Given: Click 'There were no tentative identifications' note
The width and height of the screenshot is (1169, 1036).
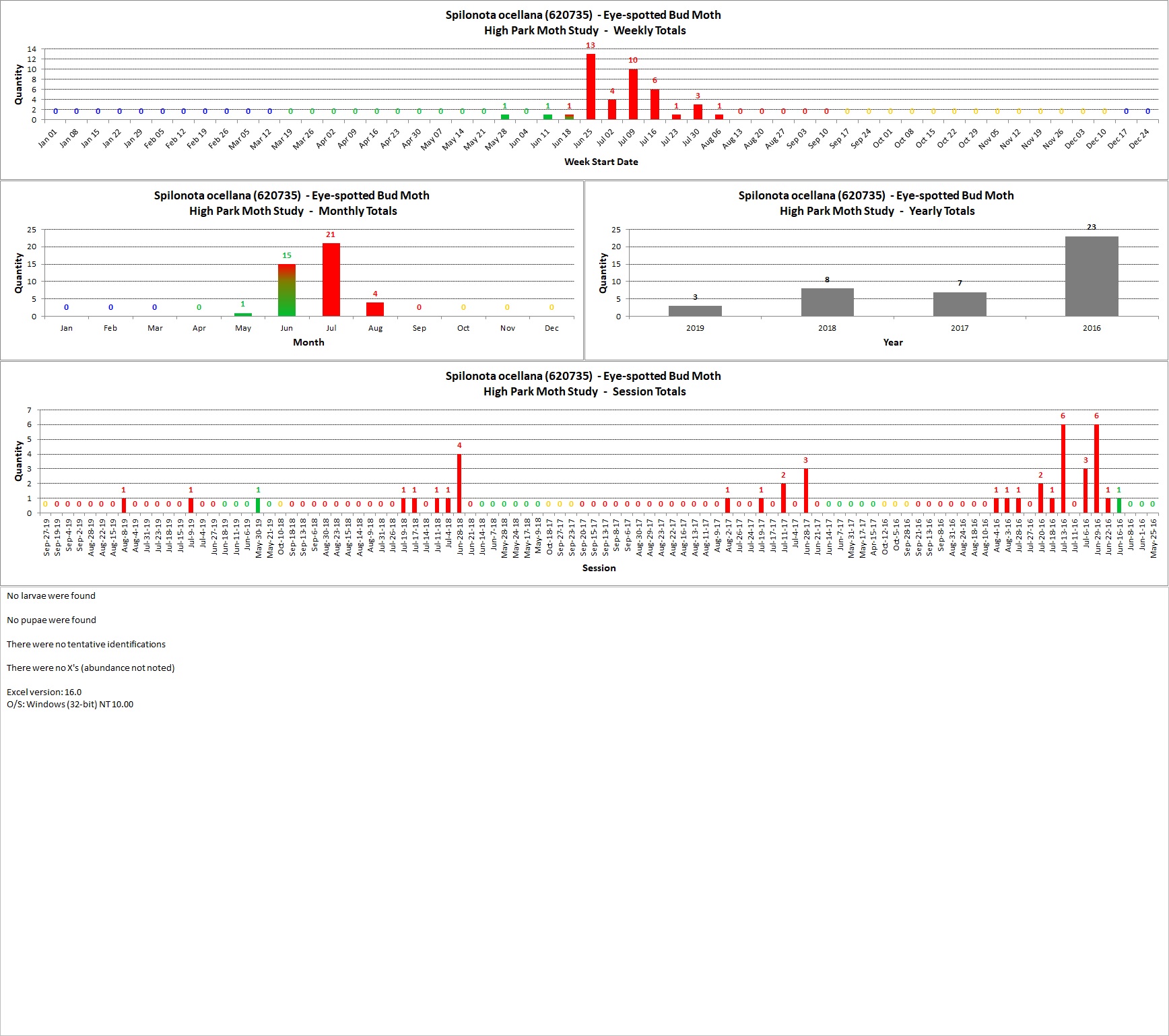Looking at the screenshot, I should click(x=86, y=644).
